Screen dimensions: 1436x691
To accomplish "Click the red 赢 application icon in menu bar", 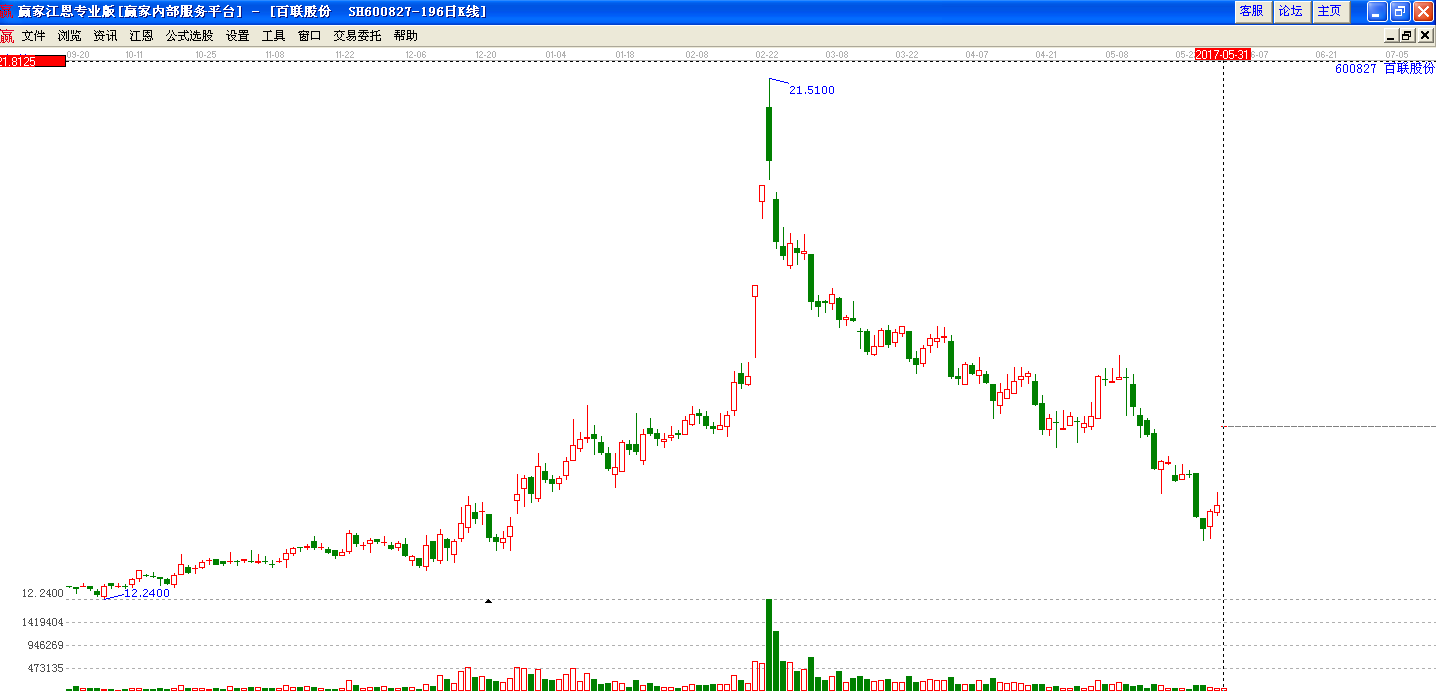I will (7, 36).
